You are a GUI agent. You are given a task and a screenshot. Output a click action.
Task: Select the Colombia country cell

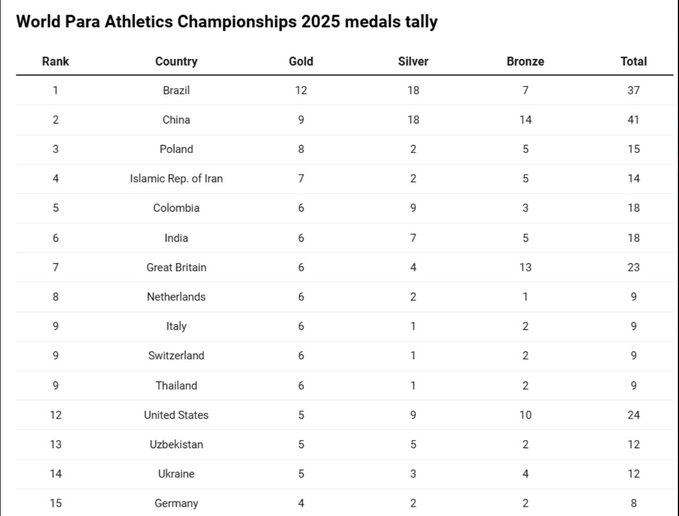point(176,208)
